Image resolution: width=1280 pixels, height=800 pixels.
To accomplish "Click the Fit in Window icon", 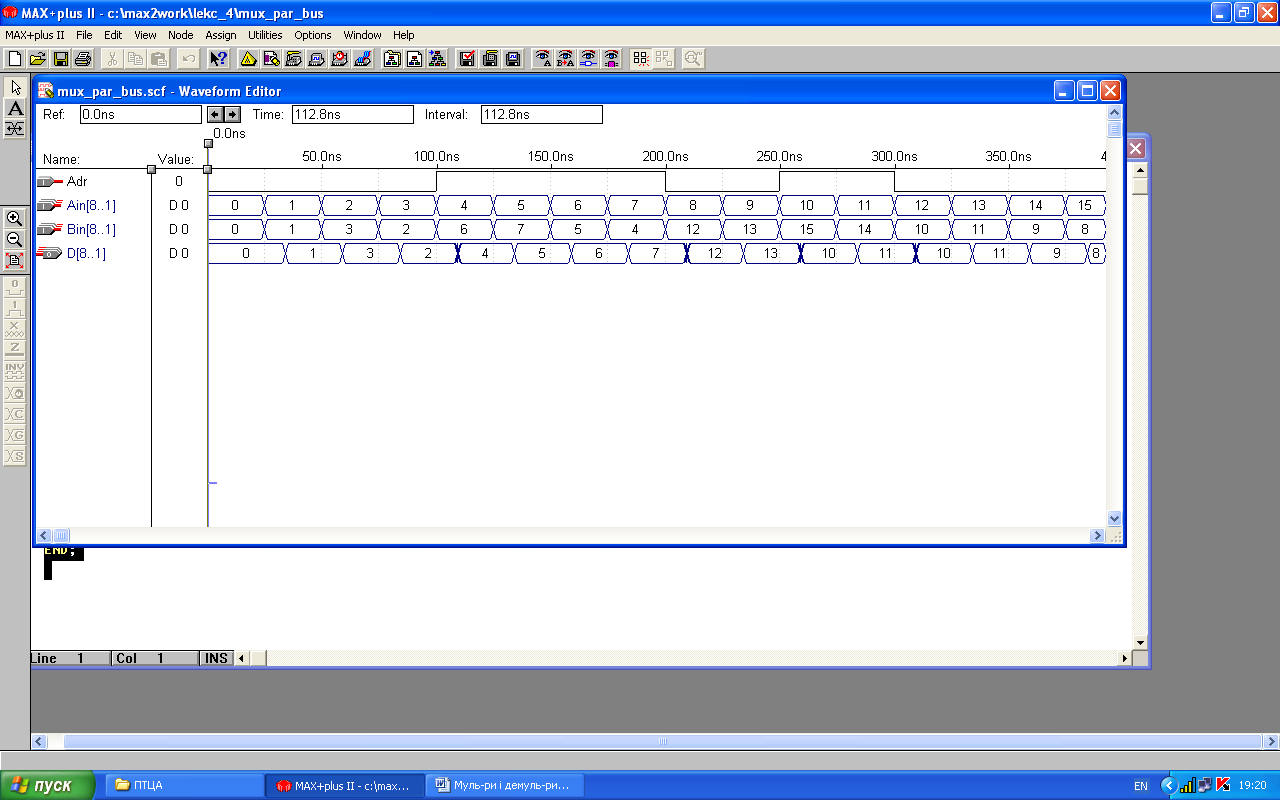I will pyautogui.click(x=15, y=260).
